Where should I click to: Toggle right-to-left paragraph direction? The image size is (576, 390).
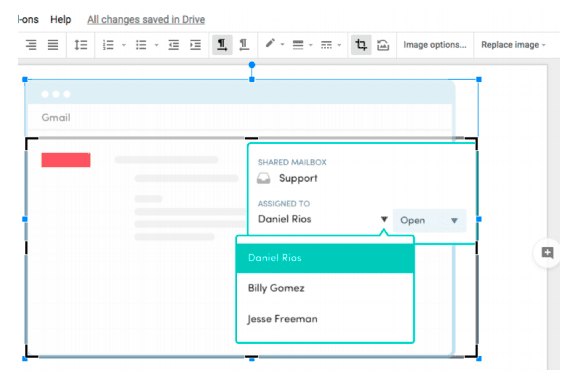coord(244,45)
